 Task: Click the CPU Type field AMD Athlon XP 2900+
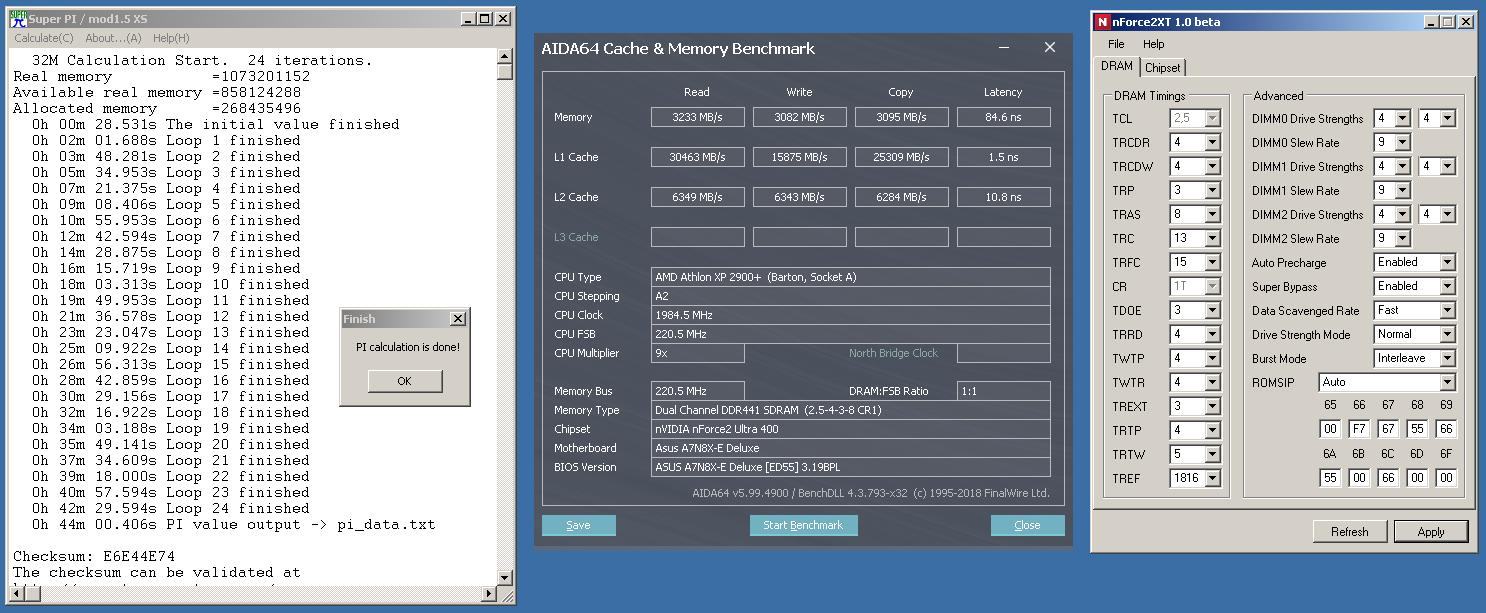pos(850,277)
